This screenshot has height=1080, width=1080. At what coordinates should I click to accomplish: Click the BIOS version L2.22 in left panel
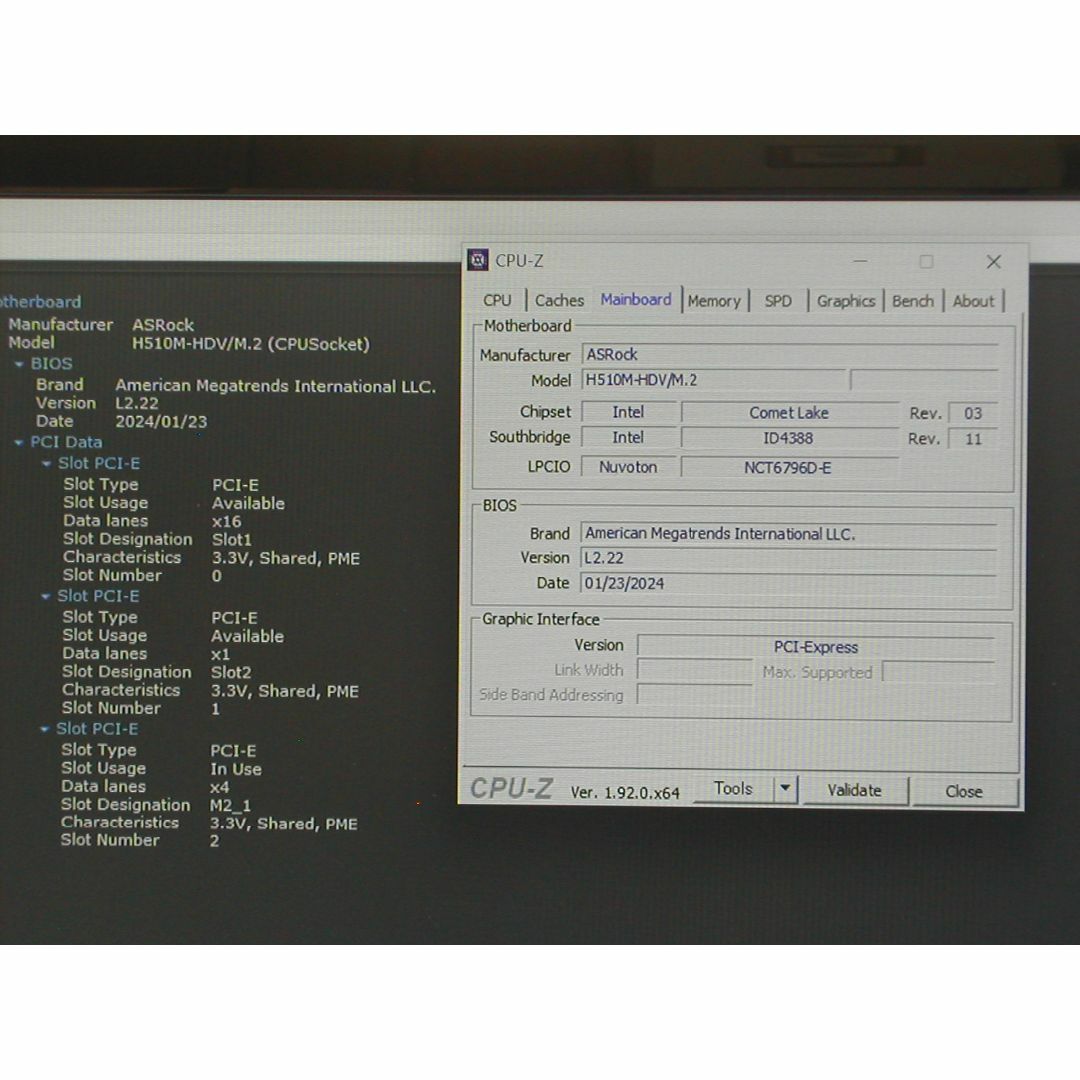point(137,403)
